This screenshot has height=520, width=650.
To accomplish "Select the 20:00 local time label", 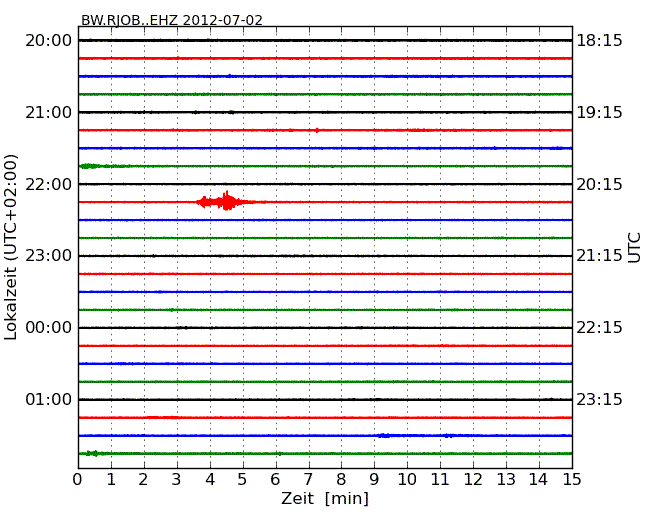I will pos(49,41).
